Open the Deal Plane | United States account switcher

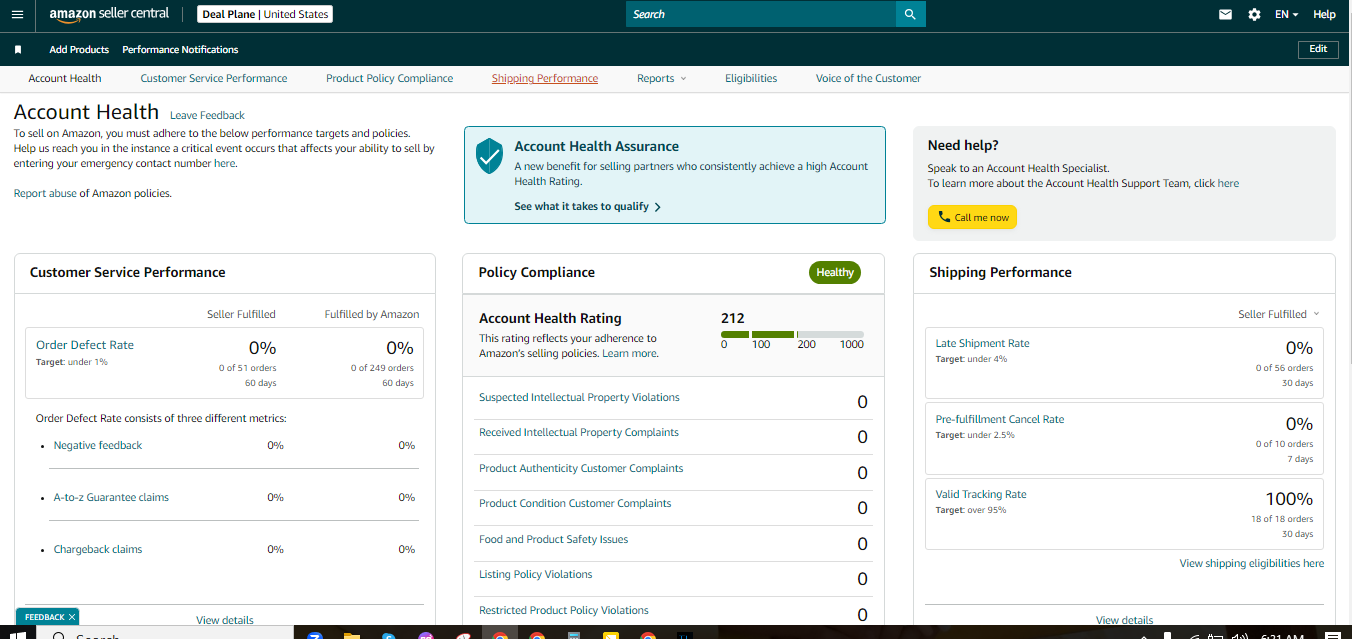[265, 14]
